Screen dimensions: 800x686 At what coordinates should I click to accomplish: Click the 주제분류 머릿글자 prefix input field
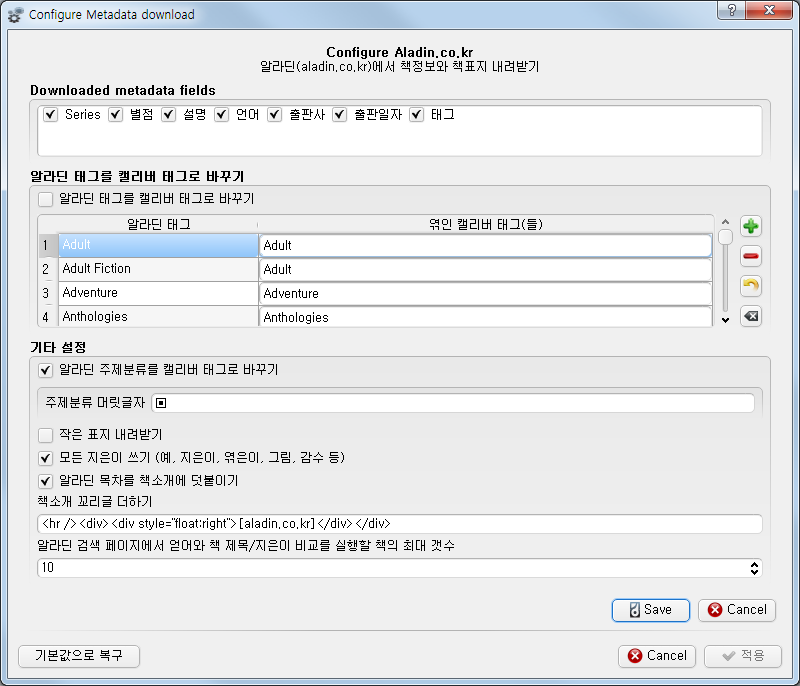tap(453, 403)
